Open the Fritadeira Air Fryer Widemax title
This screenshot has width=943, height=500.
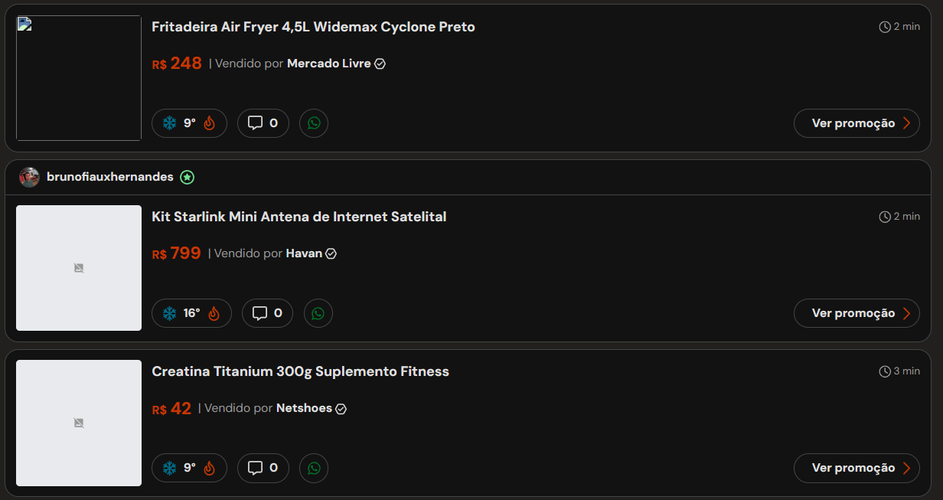(x=313, y=27)
